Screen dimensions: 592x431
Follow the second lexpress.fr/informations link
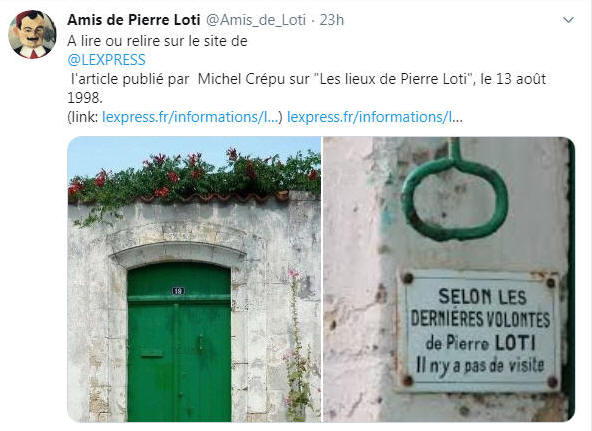tap(375, 117)
